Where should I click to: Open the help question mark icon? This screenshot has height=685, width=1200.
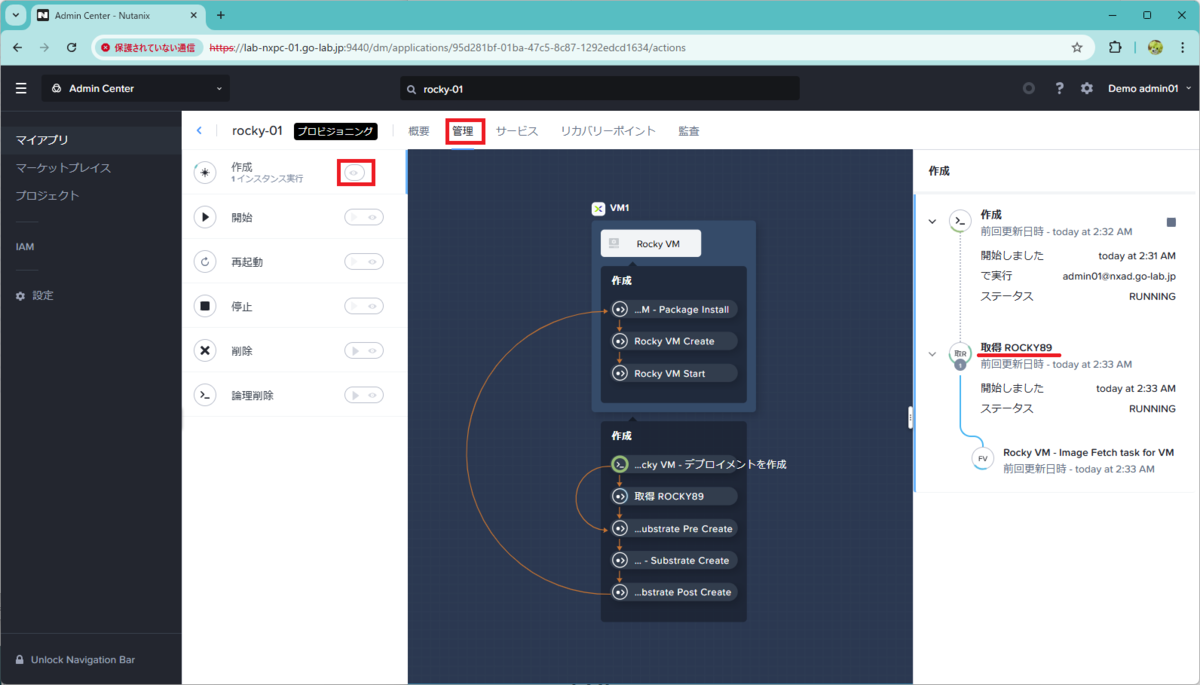coord(1059,89)
